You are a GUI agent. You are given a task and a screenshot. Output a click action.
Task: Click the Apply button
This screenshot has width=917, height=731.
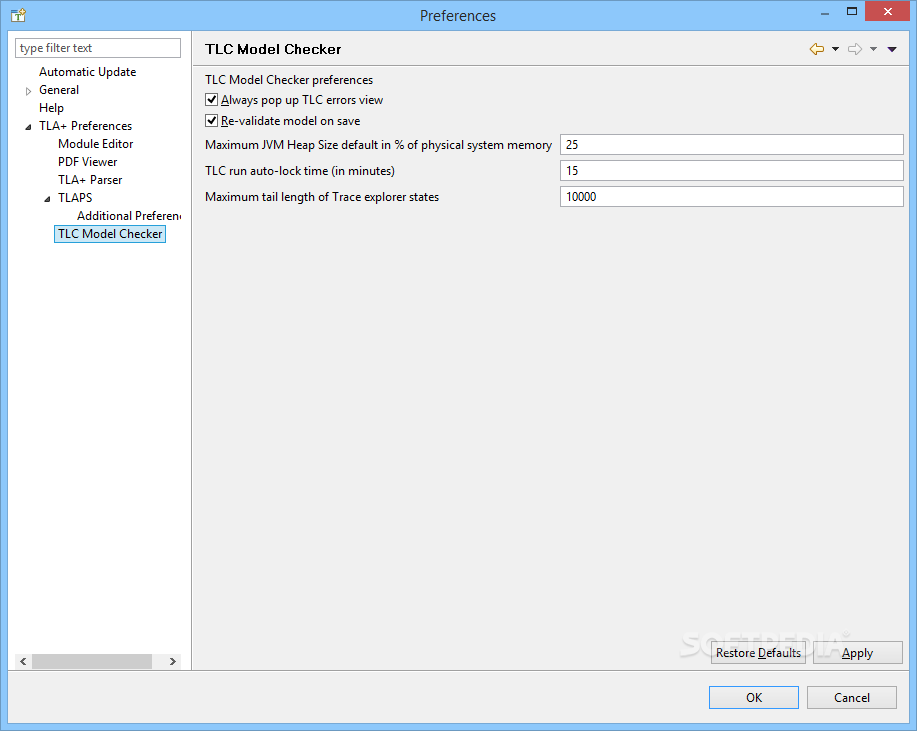point(857,653)
